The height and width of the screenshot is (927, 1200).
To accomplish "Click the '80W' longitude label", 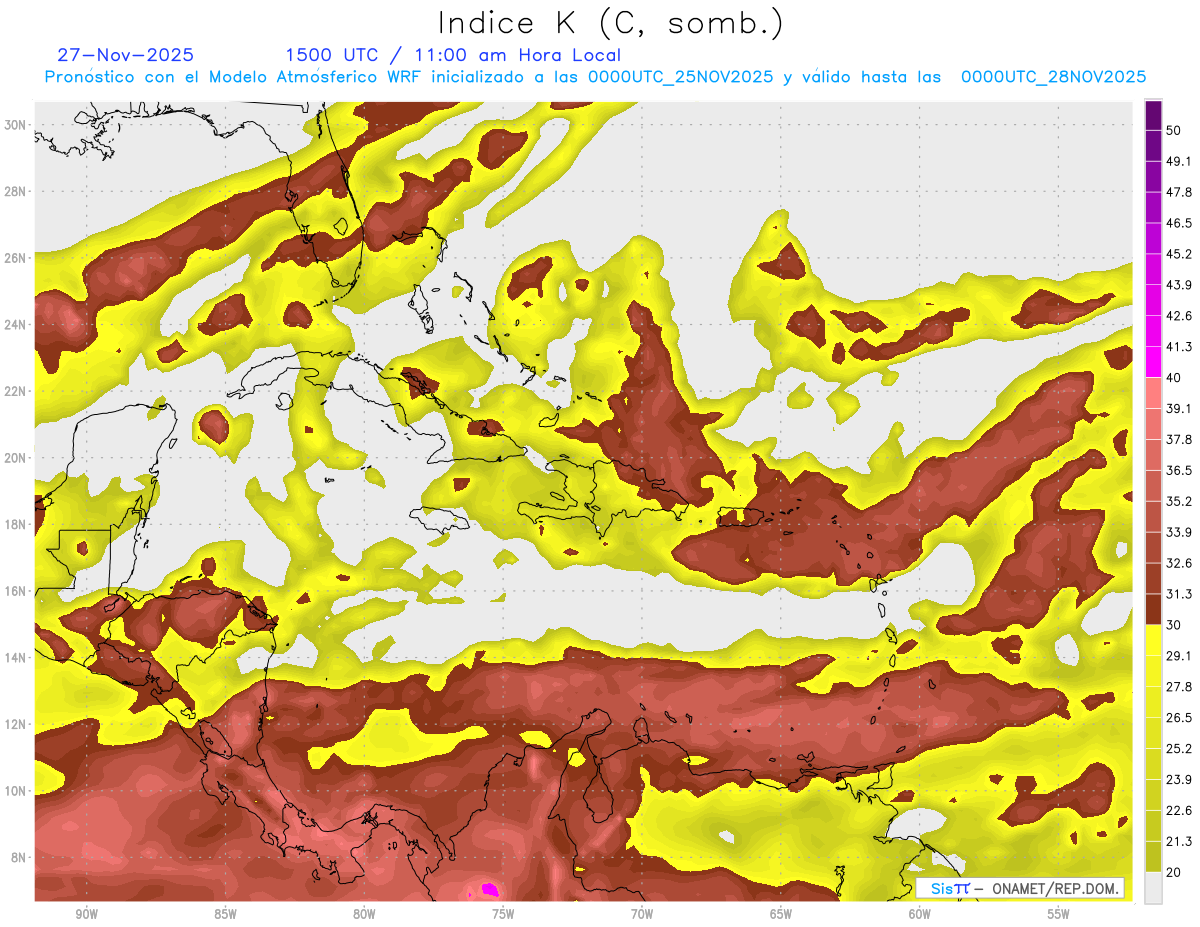I will click(x=364, y=914).
